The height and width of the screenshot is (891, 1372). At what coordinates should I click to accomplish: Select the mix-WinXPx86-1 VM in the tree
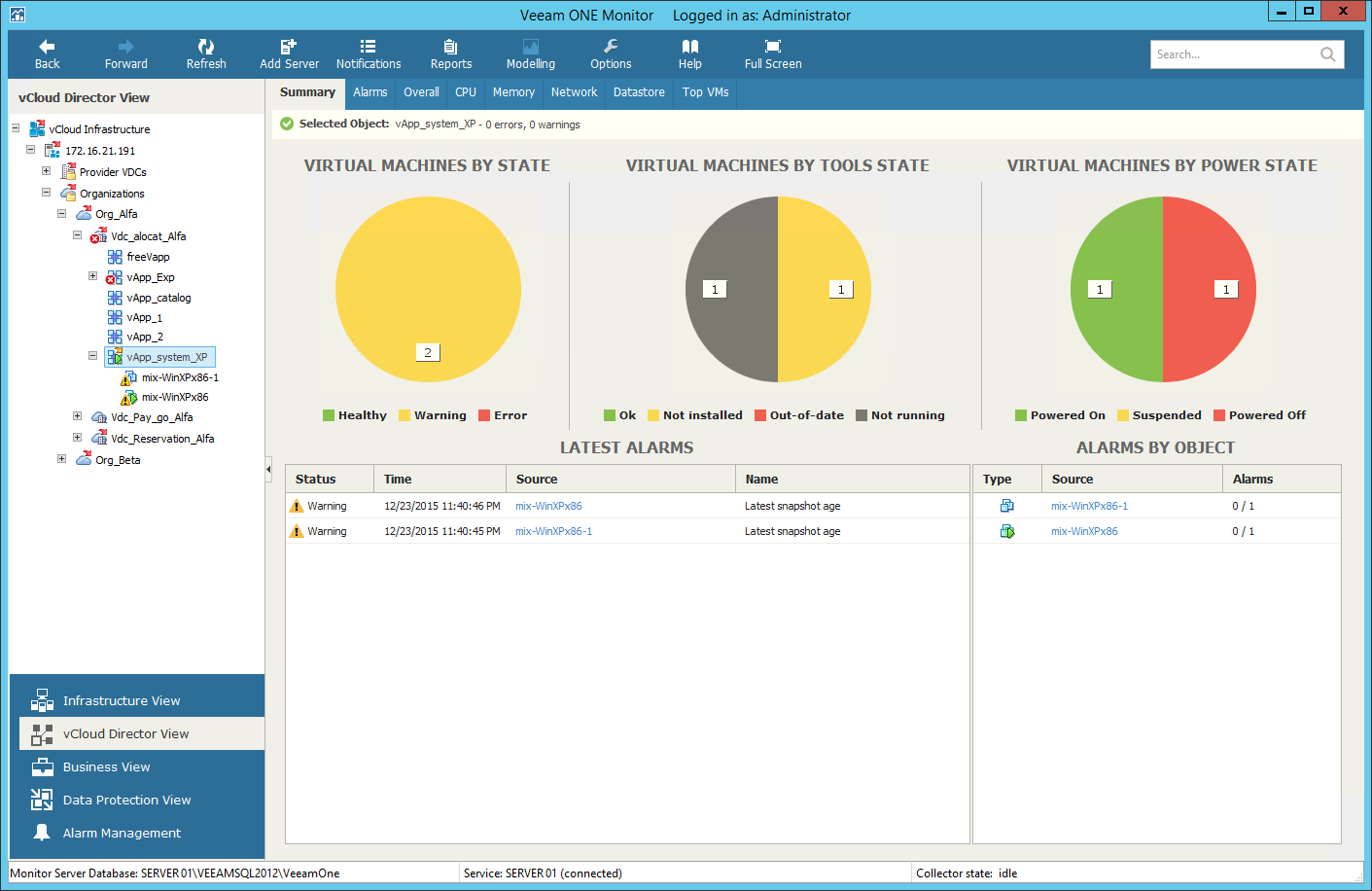pos(180,377)
